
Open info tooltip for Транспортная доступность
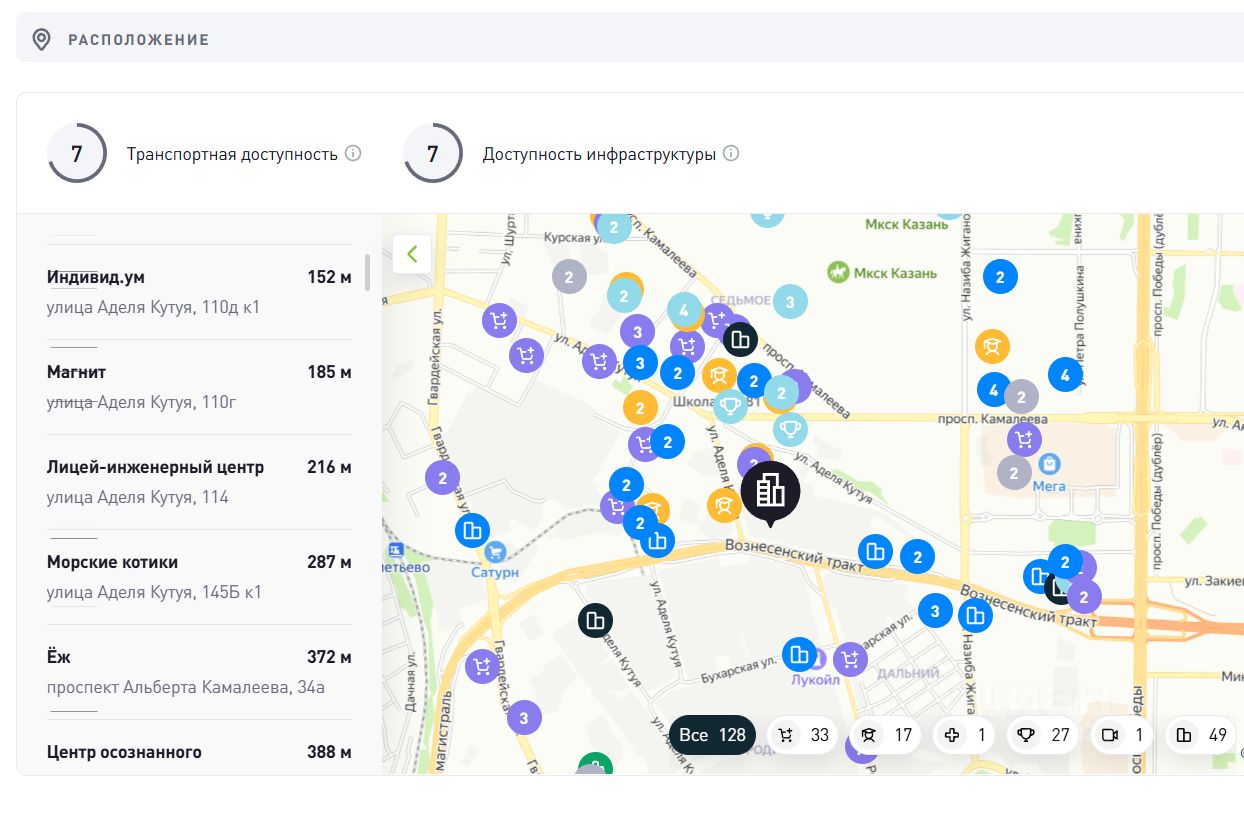coord(353,154)
